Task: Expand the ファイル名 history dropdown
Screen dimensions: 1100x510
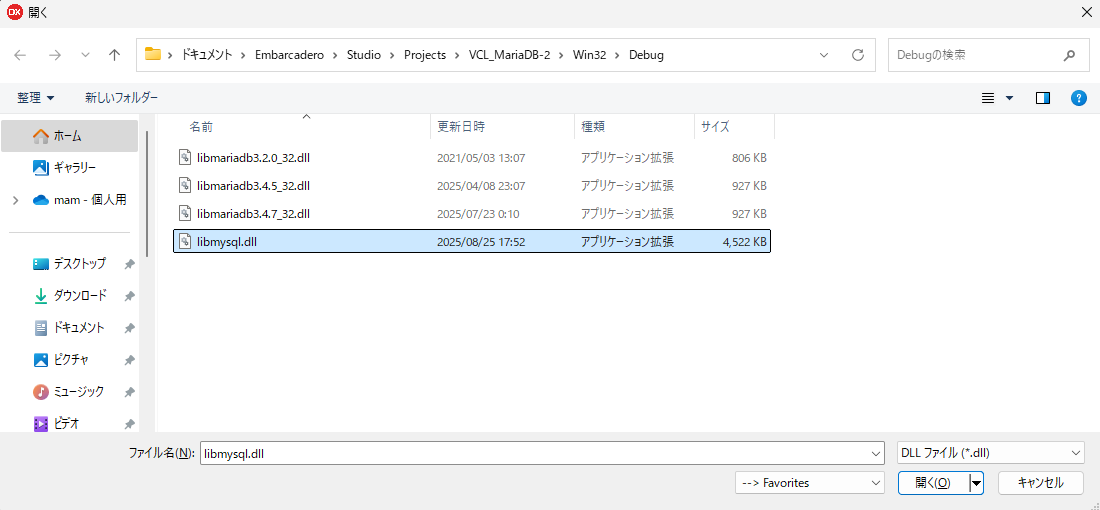Action: click(877, 453)
